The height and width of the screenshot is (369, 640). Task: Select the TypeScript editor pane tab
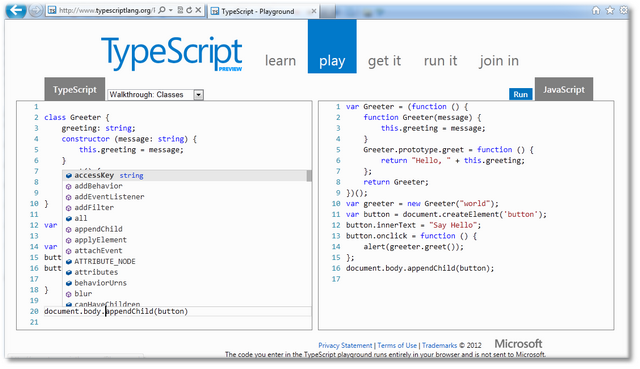75,89
